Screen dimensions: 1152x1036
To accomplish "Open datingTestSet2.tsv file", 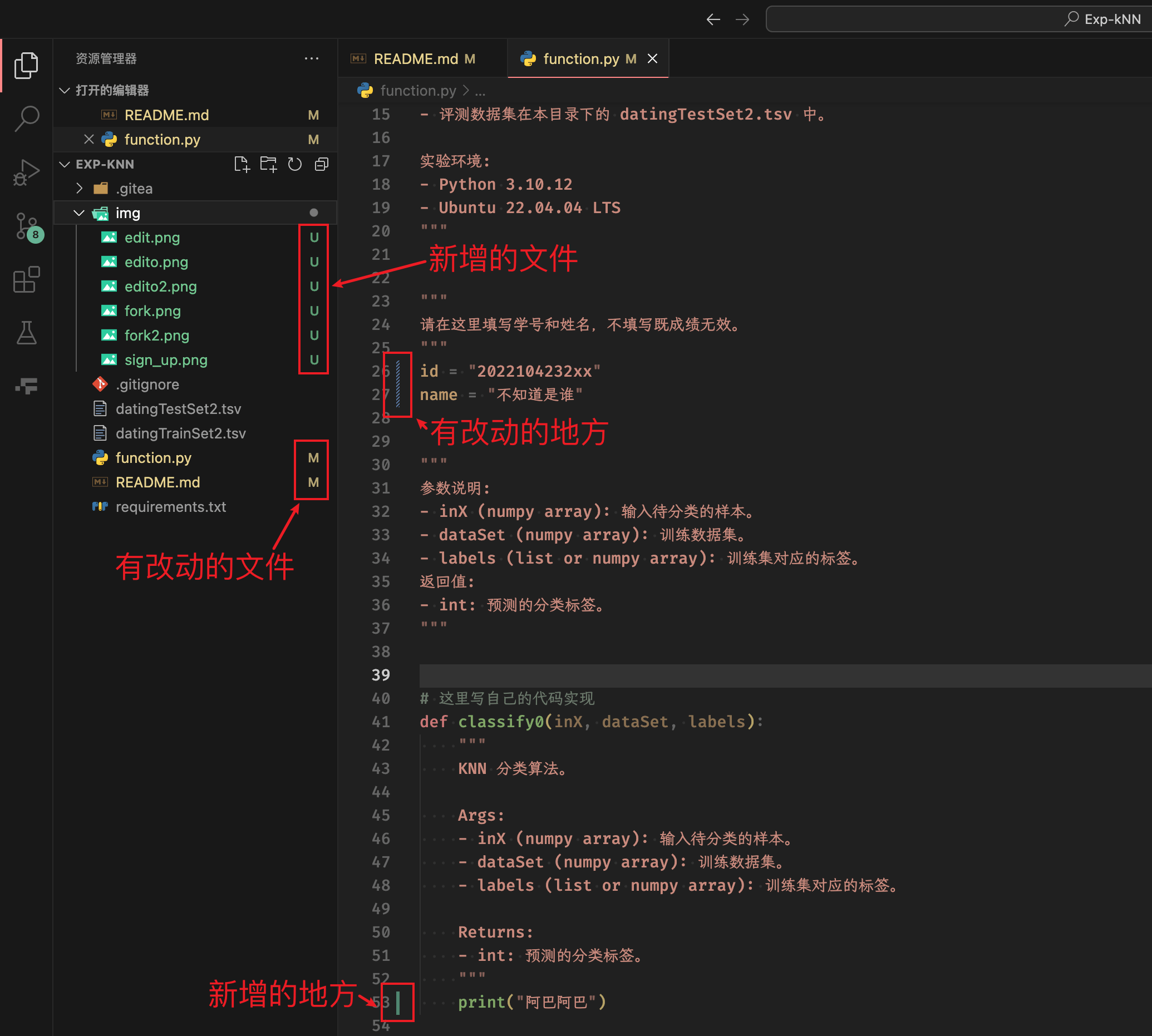I will tap(195, 409).
